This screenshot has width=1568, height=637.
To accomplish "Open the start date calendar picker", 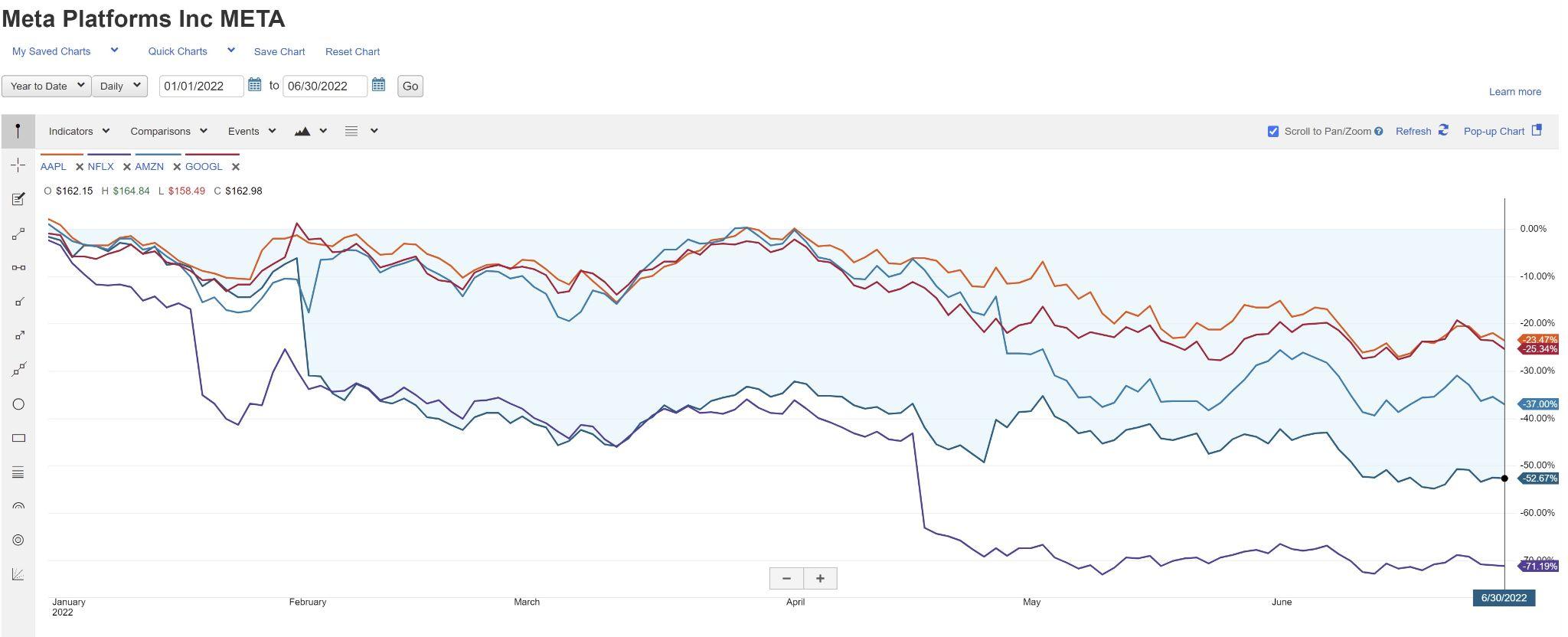I will [x=255, y=85].
